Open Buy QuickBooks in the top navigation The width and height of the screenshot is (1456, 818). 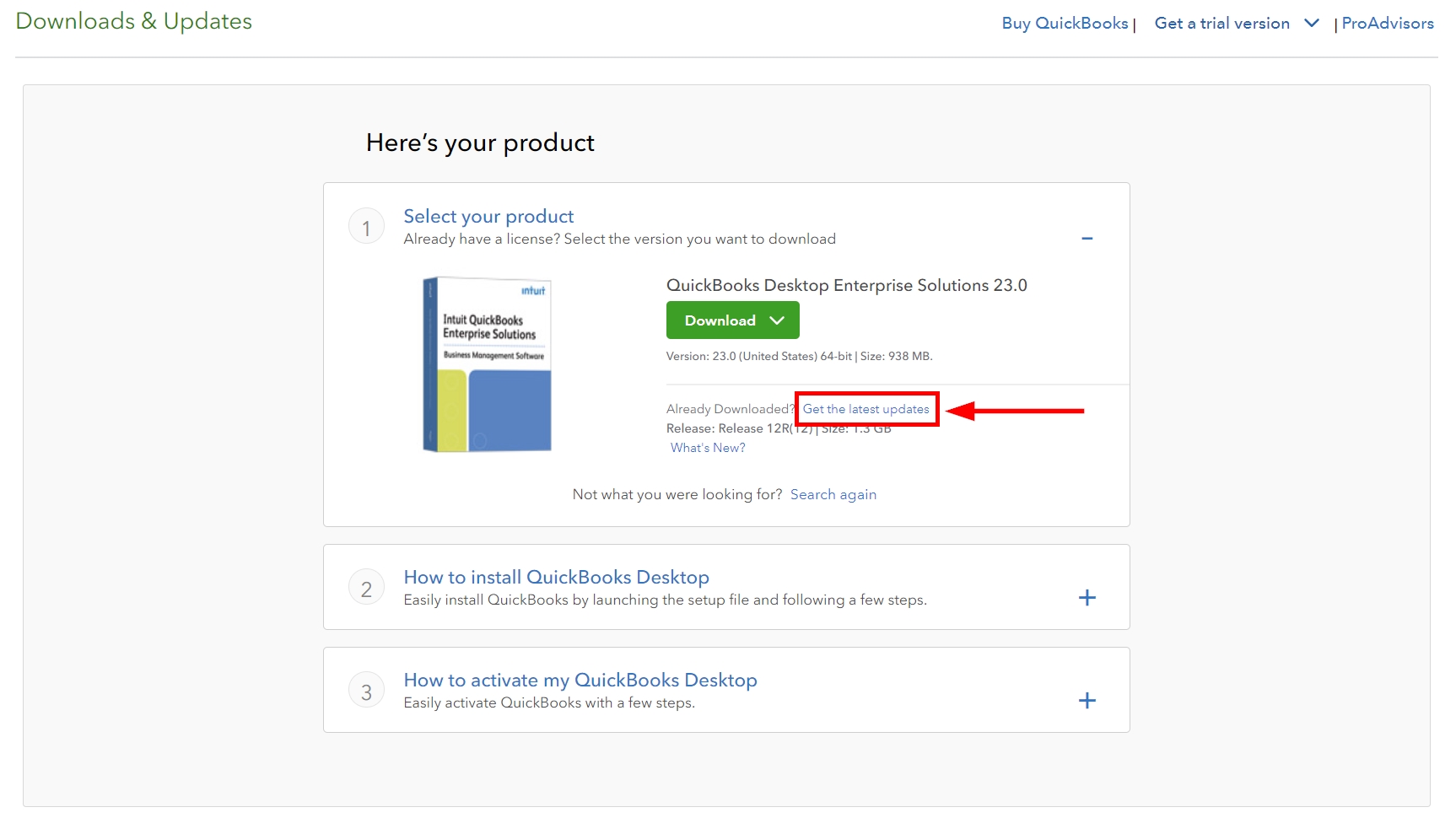[x=1064, y=23]
